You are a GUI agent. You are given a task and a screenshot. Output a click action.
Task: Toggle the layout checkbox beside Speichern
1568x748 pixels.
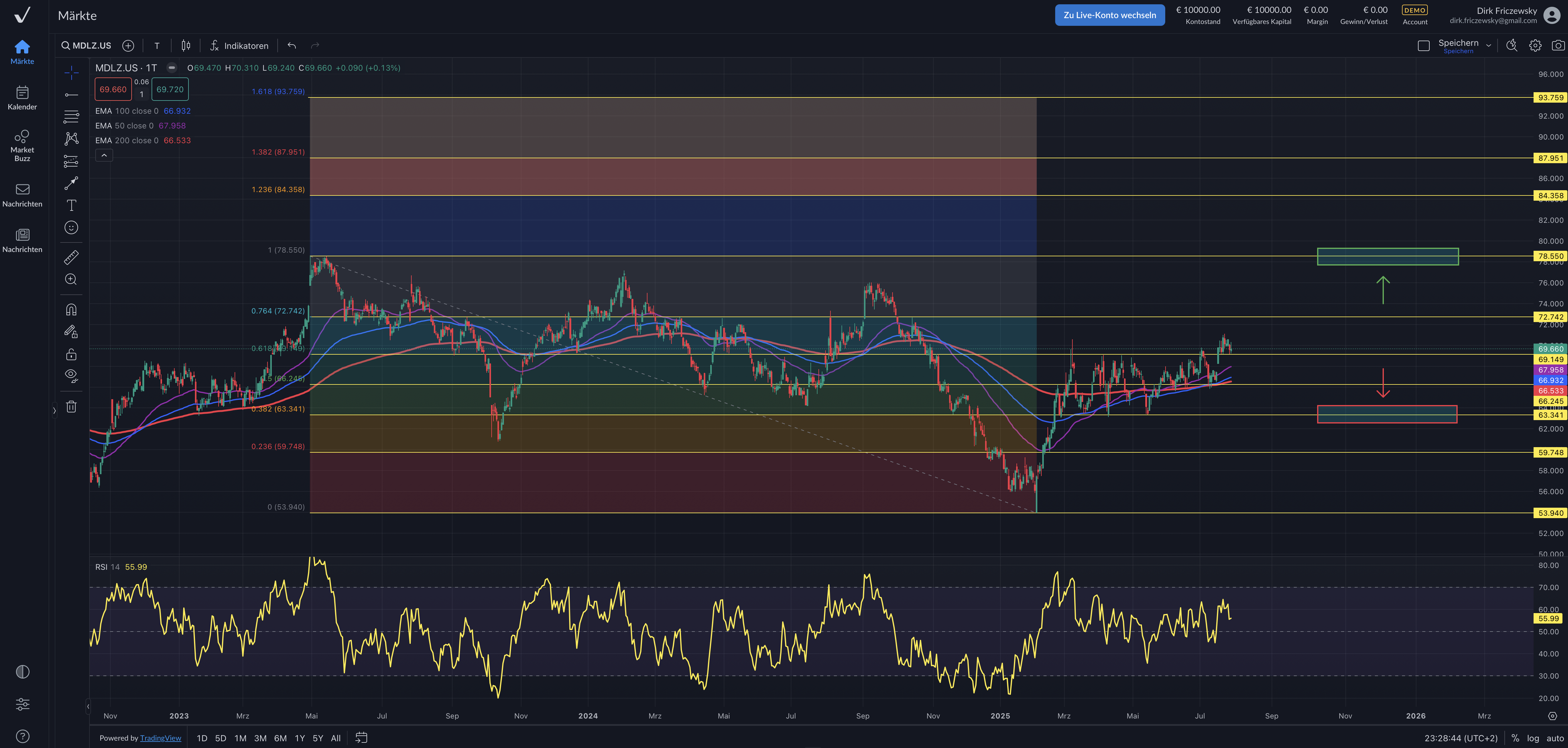point(1423,46)
